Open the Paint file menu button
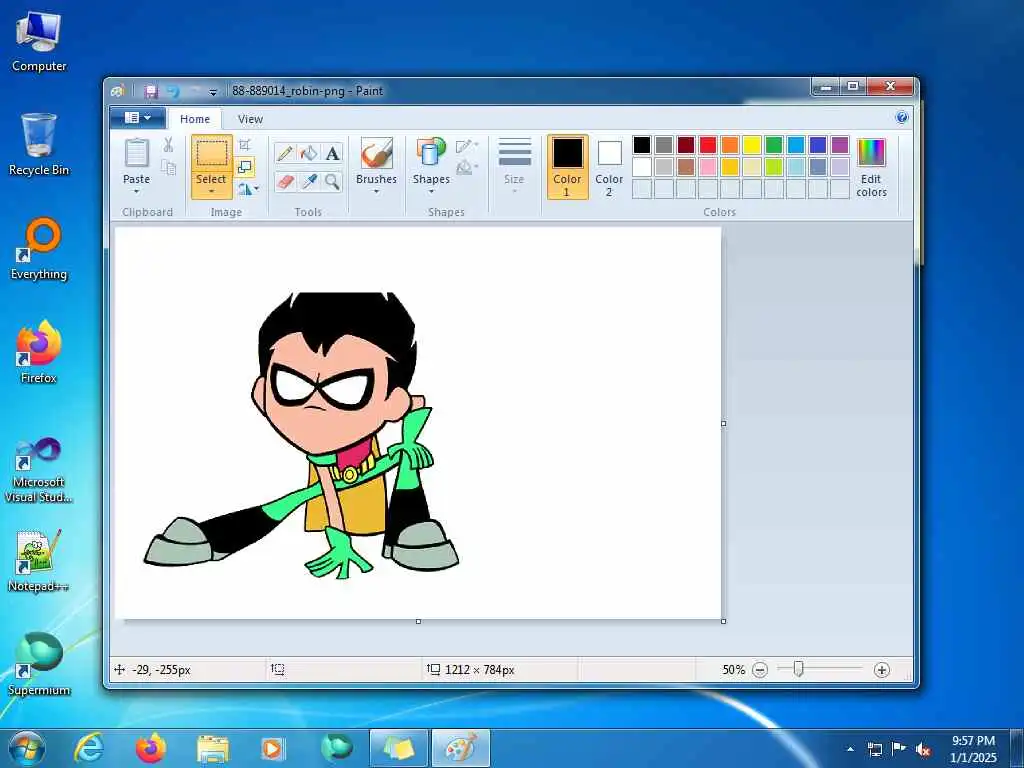Image resolution: width=1024 pixels, height=768 pixels. pyautogui.click(x=137, y=118)
